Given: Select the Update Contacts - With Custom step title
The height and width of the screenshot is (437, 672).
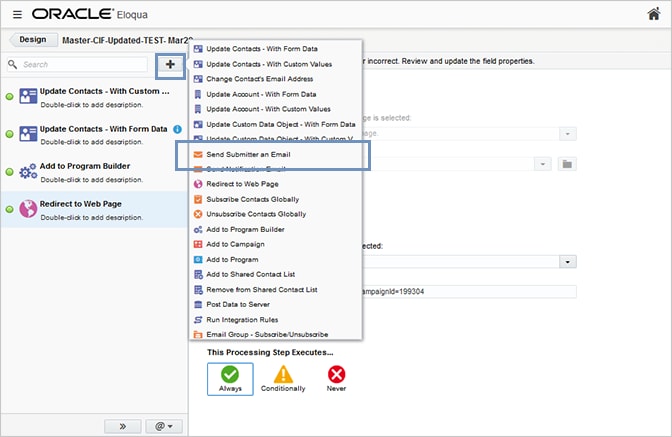Looking at the screenshot, I should click(105, 91).
